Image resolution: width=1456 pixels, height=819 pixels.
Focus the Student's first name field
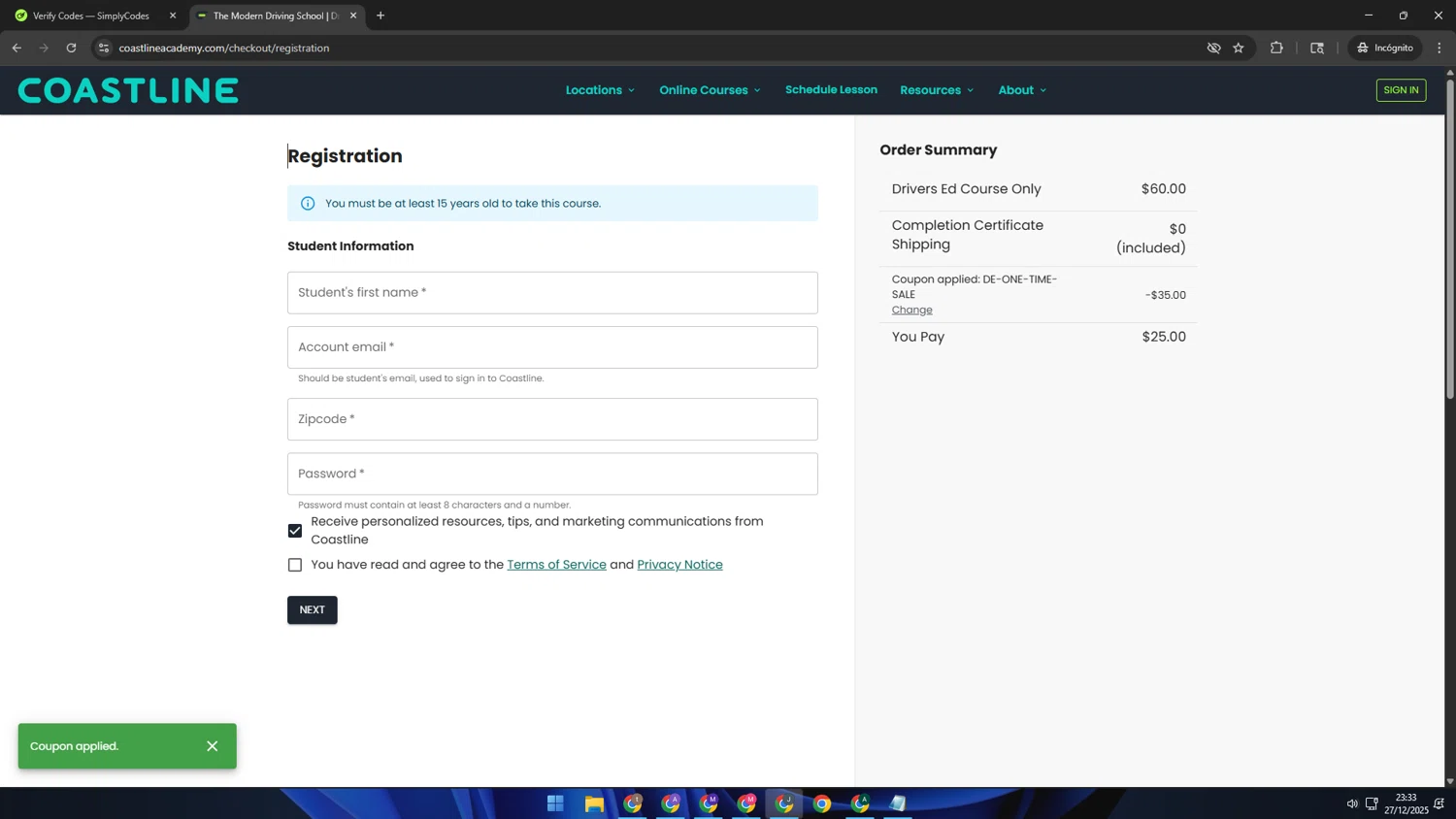click(552, 293)
